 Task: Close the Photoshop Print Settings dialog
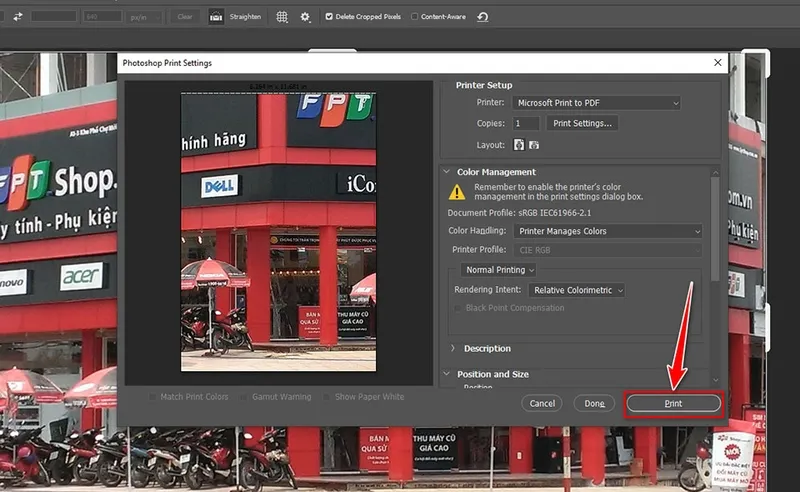point(718,62)
